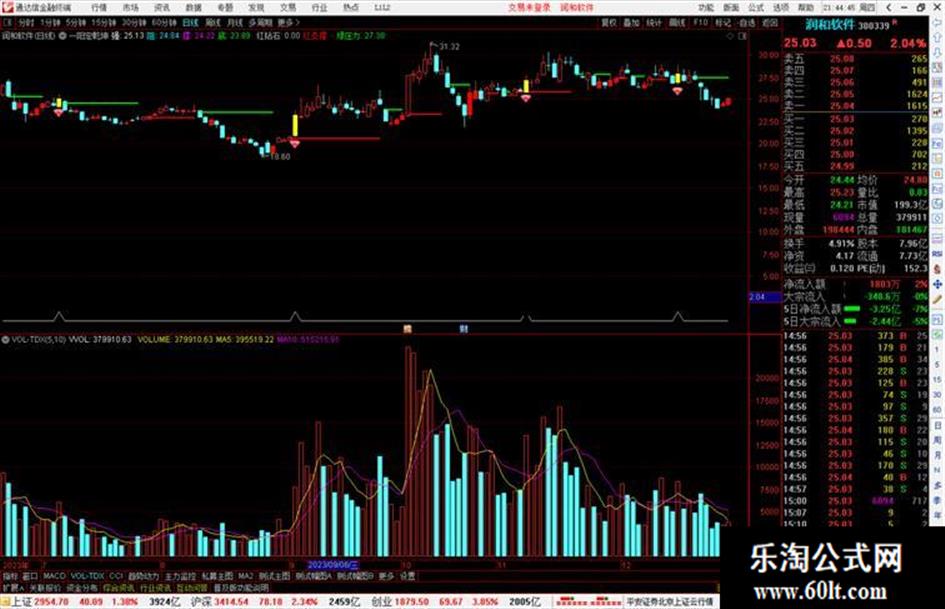Viewport: 945px width, 609px height.
Task: Open the 资讯 menu
Action: 162,8
